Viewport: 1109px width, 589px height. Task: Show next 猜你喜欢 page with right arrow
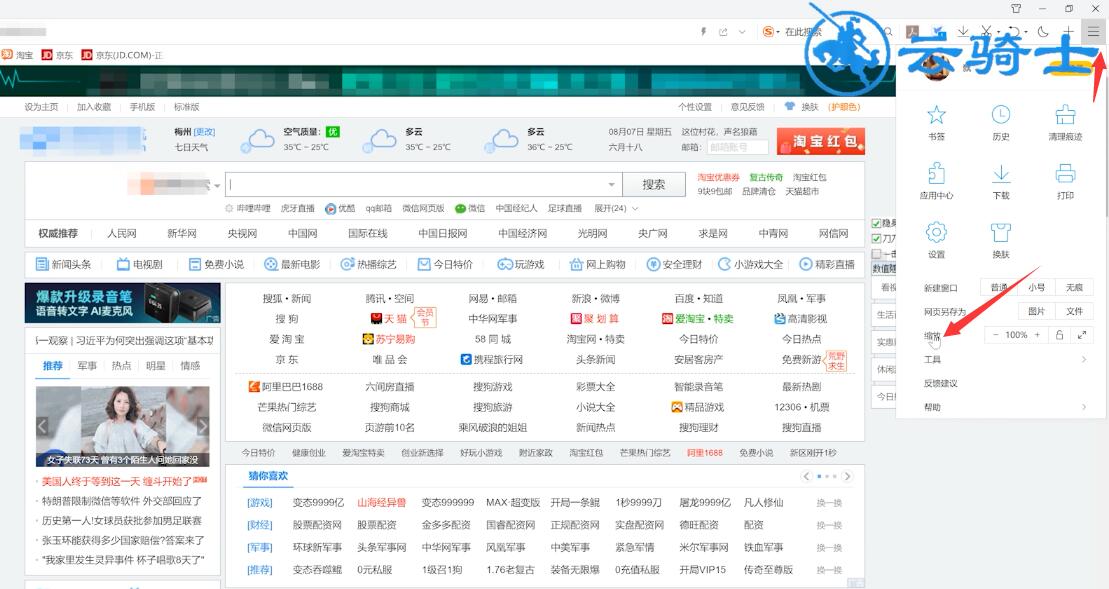[847, 476]
